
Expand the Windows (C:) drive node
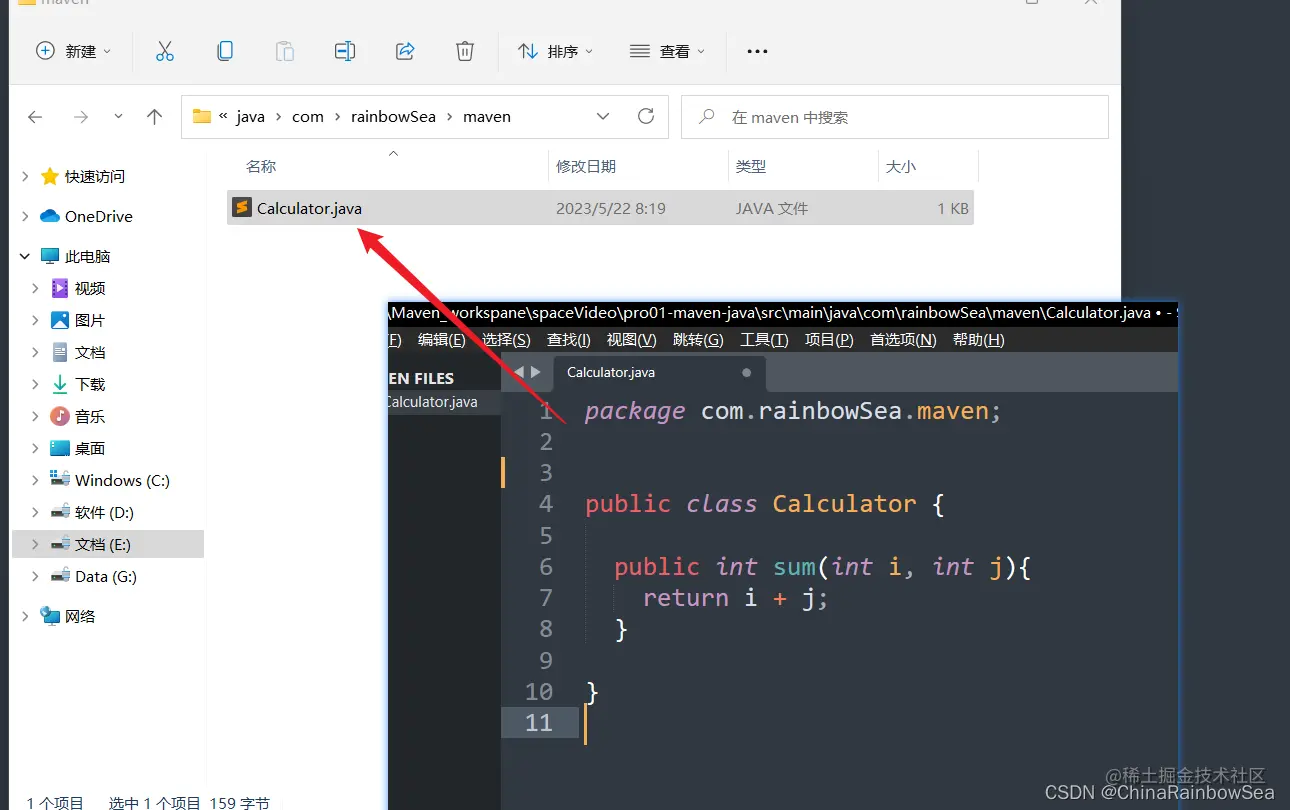tap(35, 480)
